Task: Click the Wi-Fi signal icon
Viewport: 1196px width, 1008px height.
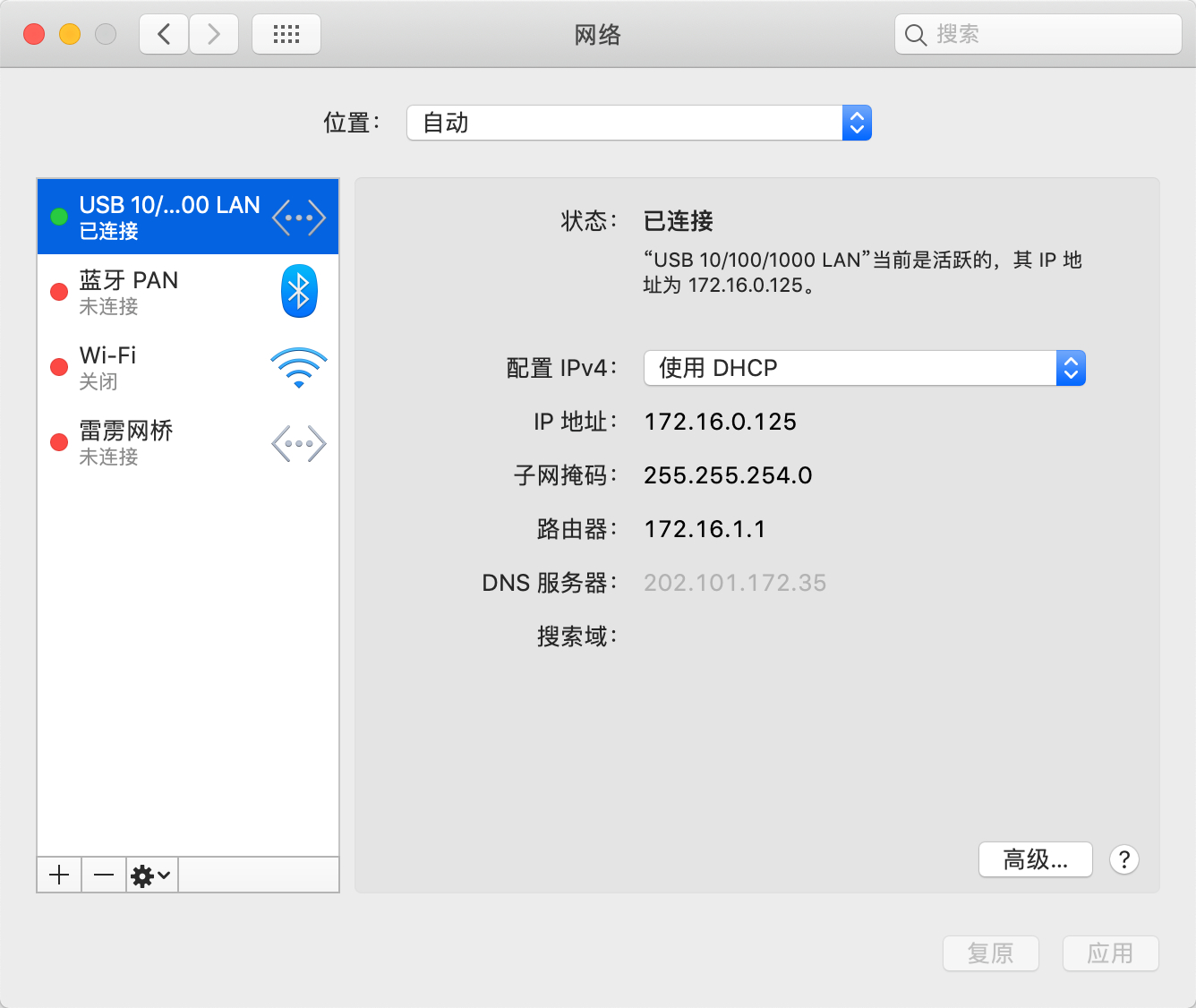Action: pyautogui.click(x=299, y=367)
